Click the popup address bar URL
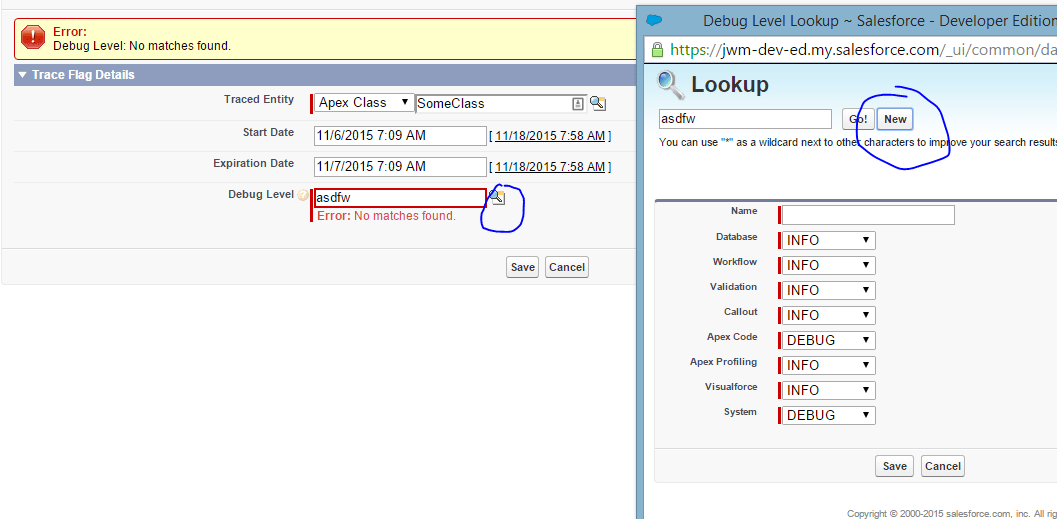1057x519 pixels. coord(864,50)
